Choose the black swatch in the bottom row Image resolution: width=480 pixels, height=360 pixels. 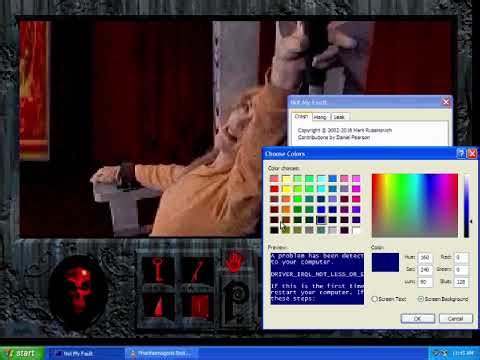point(274,230)
